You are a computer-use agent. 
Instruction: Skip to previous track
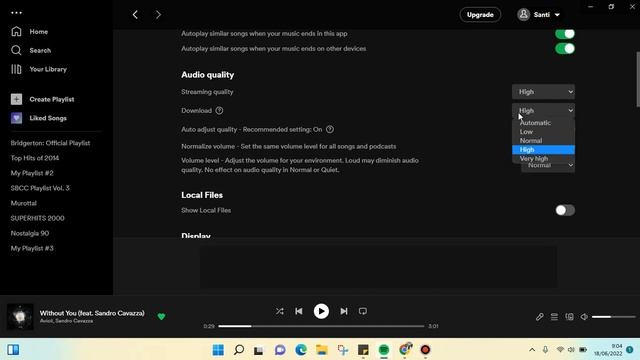pyautogui.click(x=299, y=311)
